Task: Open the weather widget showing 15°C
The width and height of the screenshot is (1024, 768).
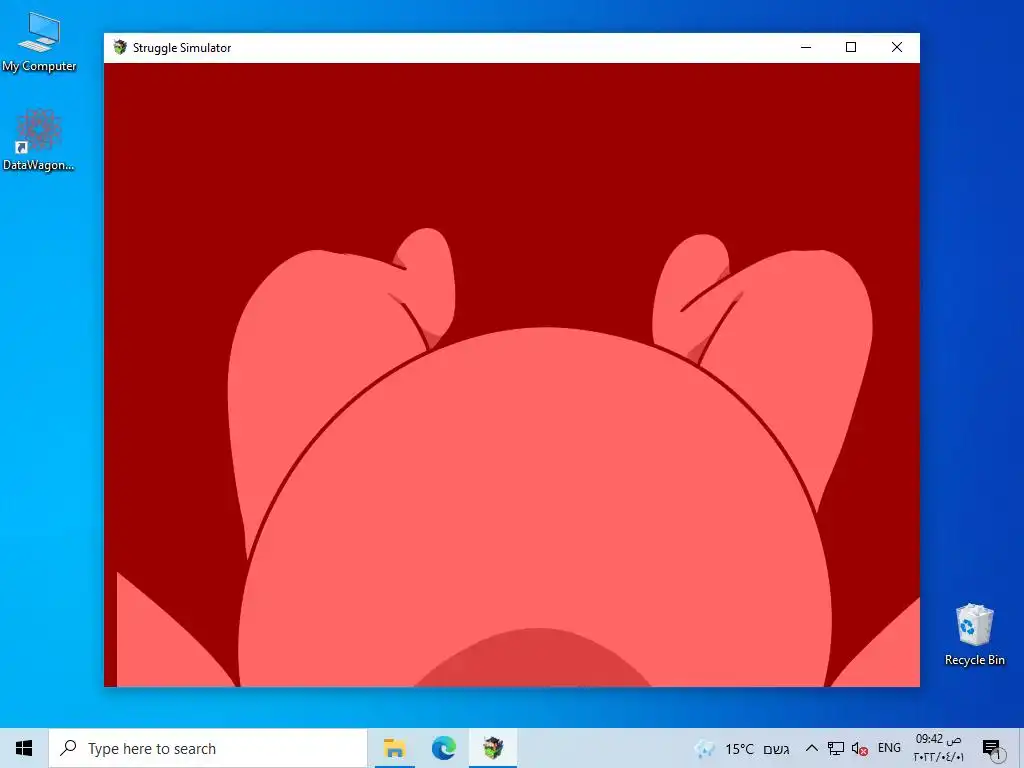Action: click(x=742, y=748)
